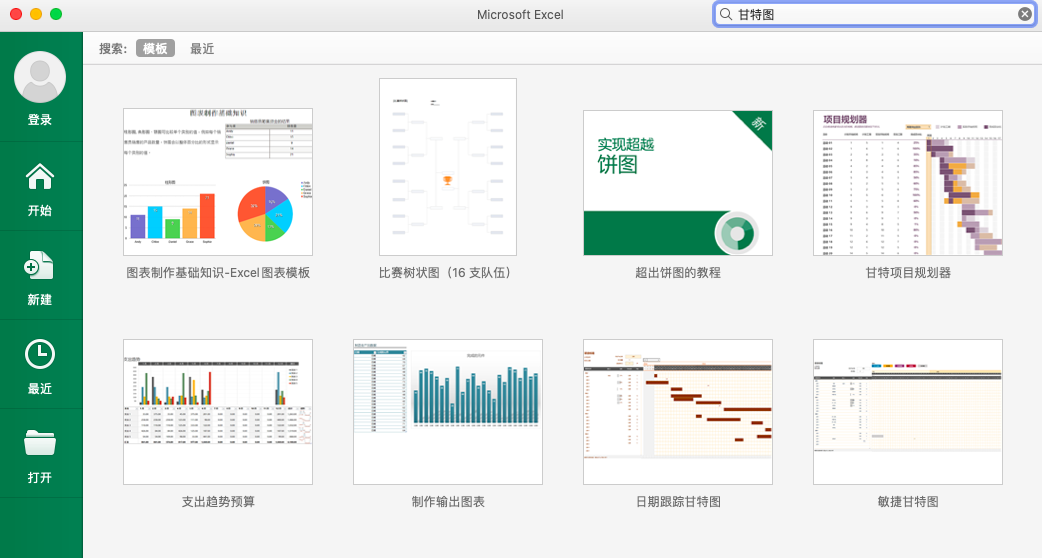Image resolution: width=1042 pixels, height=558 pixels.
Task: Clear the search field with X icon
Action: [1025, 14]
